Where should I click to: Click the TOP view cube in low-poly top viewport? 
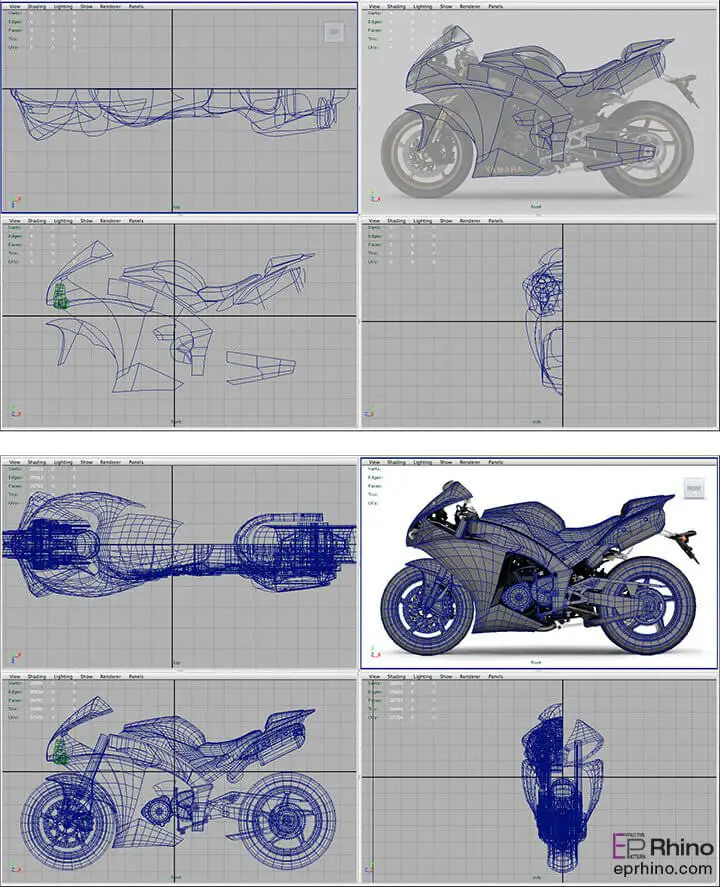(334, 32)
